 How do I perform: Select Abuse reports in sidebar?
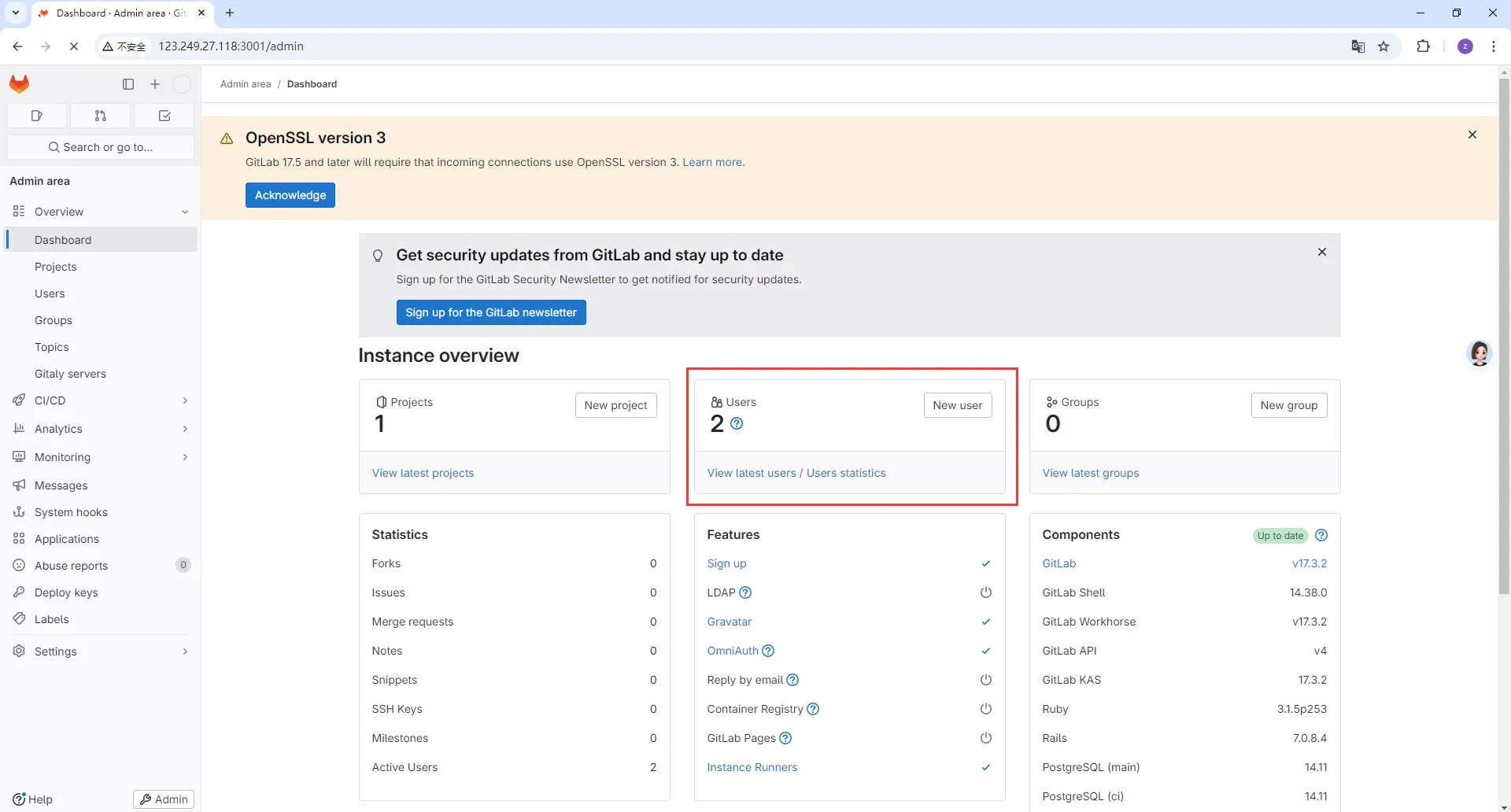click(71, 566)
